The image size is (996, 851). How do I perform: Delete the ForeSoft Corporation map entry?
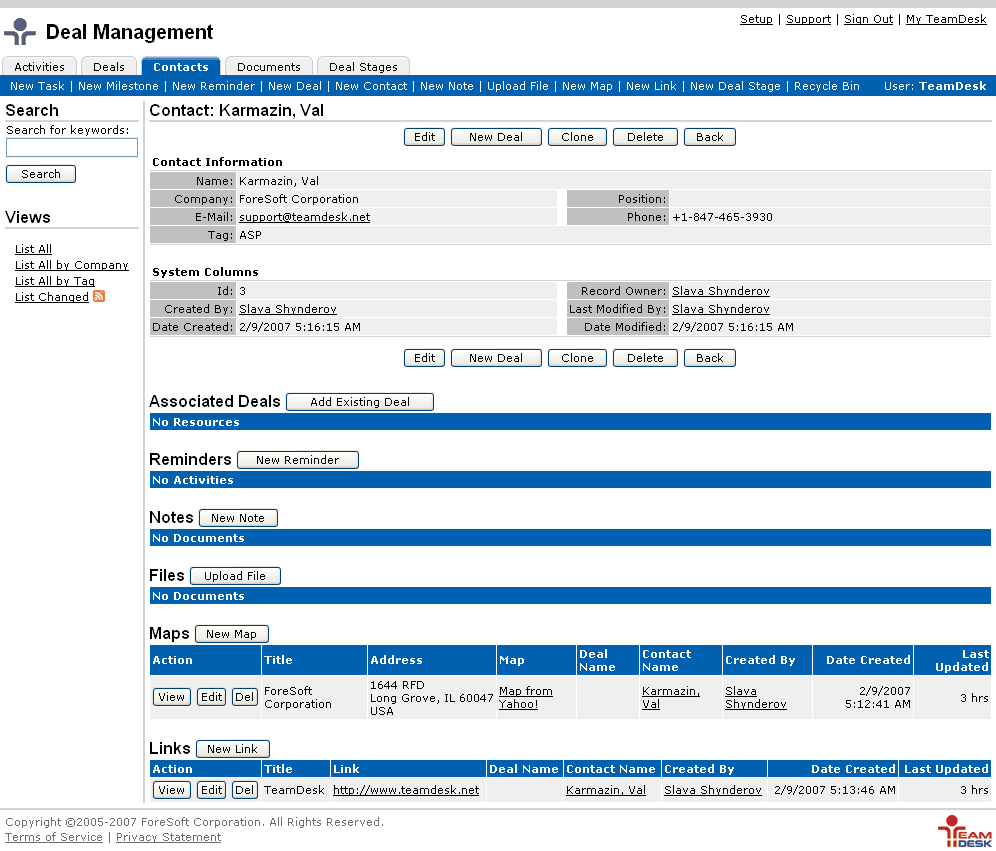pyautogui.click(x=244, y=697)
